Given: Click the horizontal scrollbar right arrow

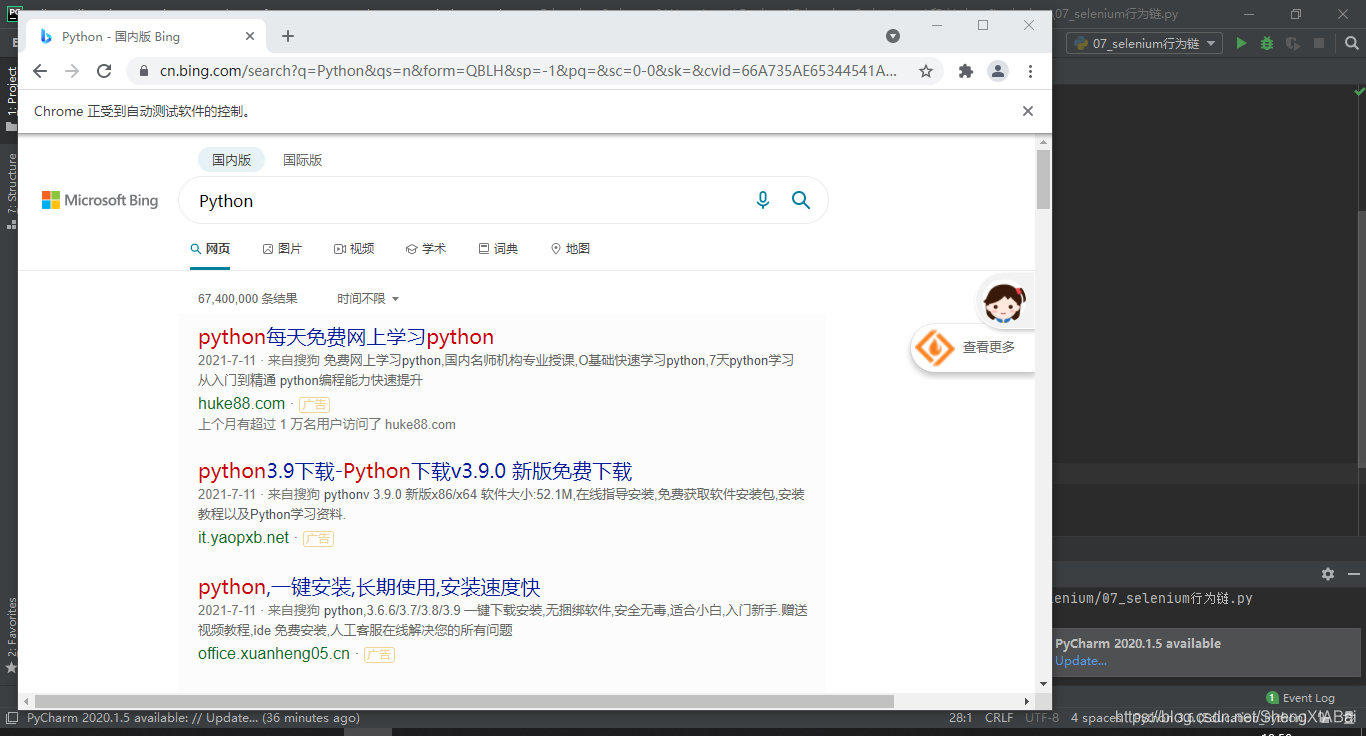Looking at the screenshot, I should 1026,701.
